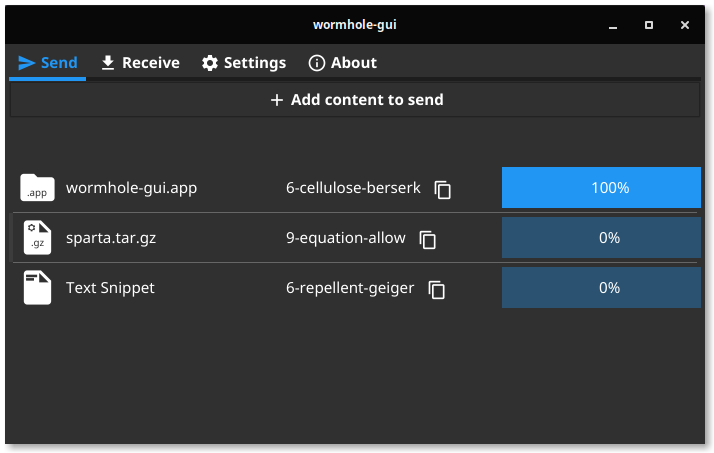714x453 pixels.
Task: Click the gear icon beside Settings
Action: tap(210, 63)
